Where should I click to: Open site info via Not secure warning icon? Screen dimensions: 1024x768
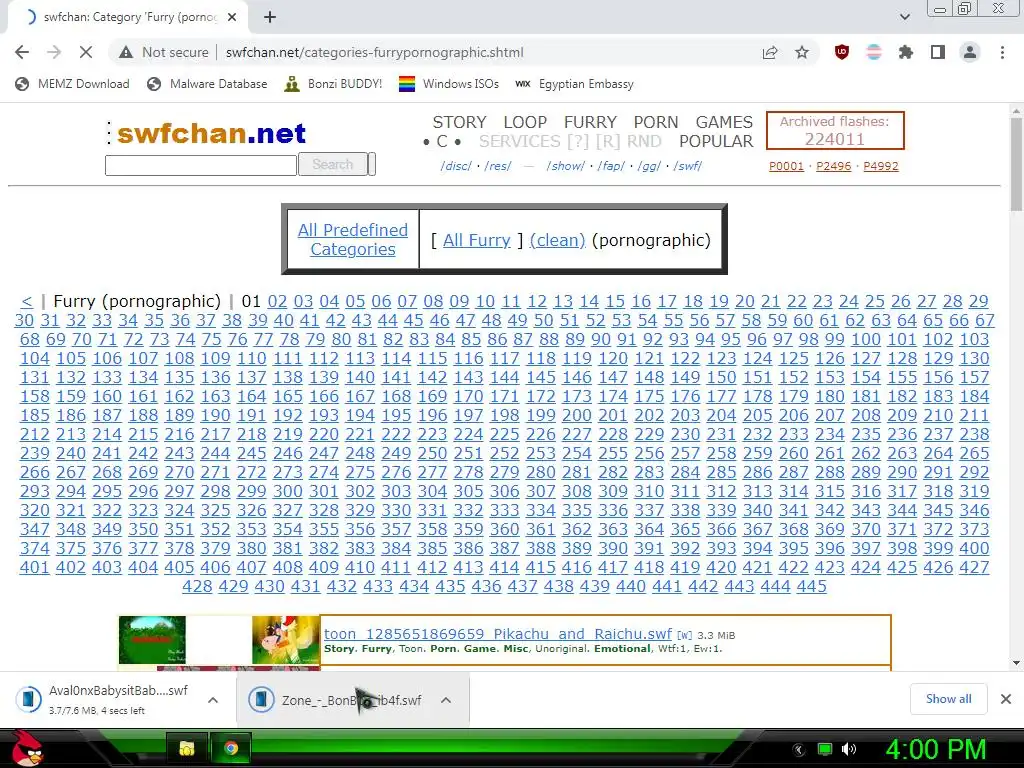point(125,52)
